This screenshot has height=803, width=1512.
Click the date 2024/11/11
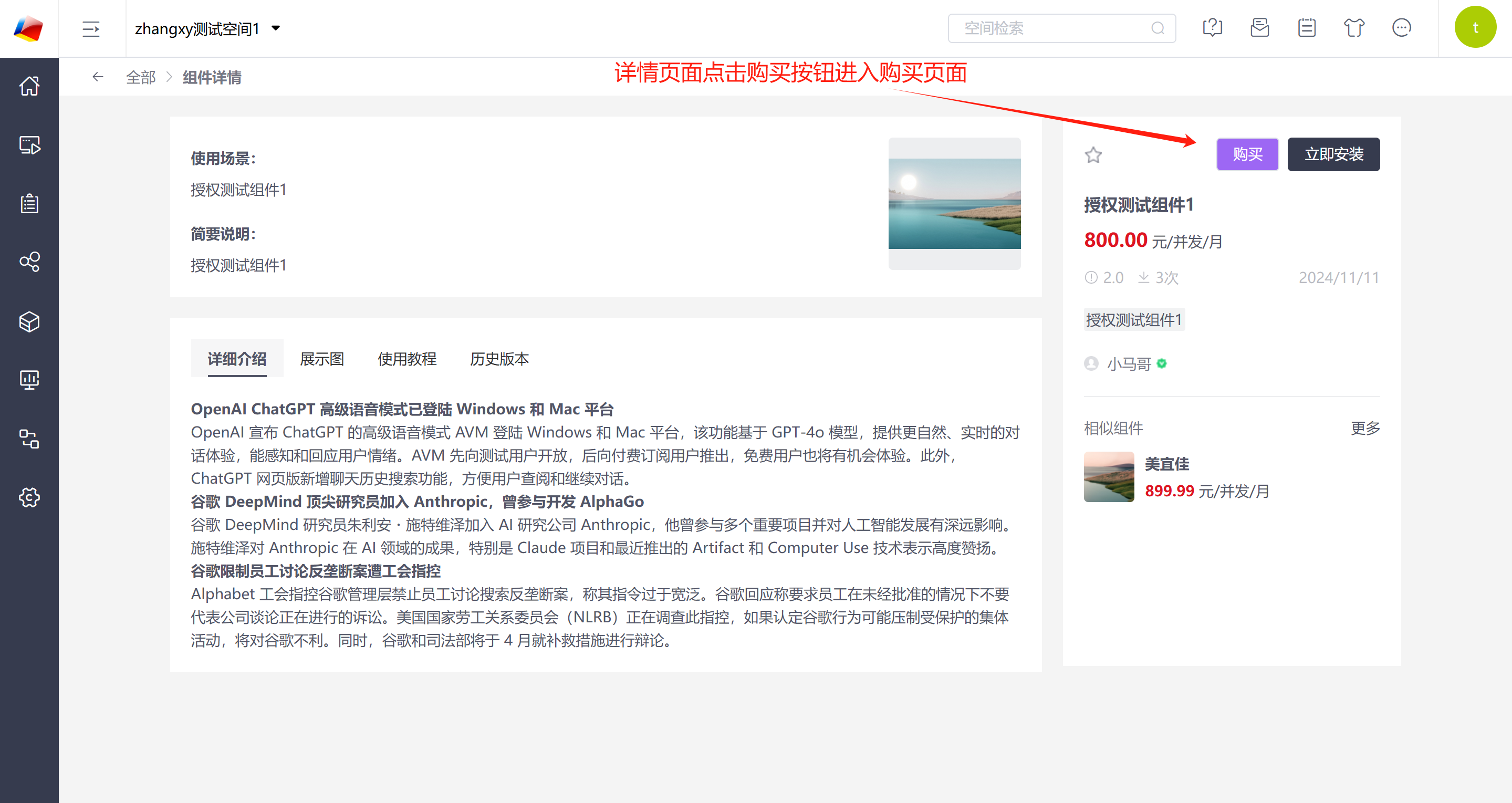pyautogui.click(x=1339, y=278)
